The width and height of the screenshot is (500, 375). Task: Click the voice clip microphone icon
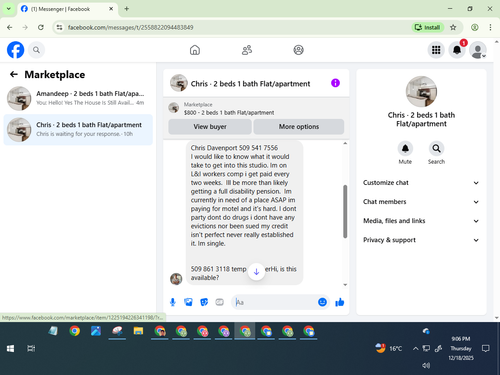click(x=173, y=302)
